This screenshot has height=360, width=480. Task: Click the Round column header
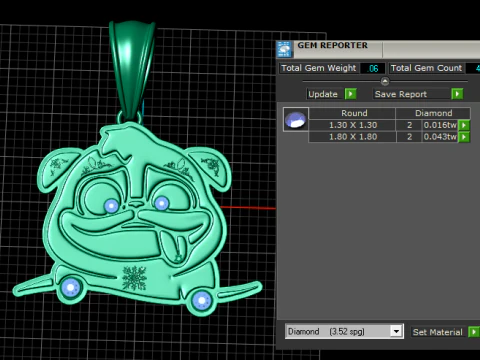(354, 113)
